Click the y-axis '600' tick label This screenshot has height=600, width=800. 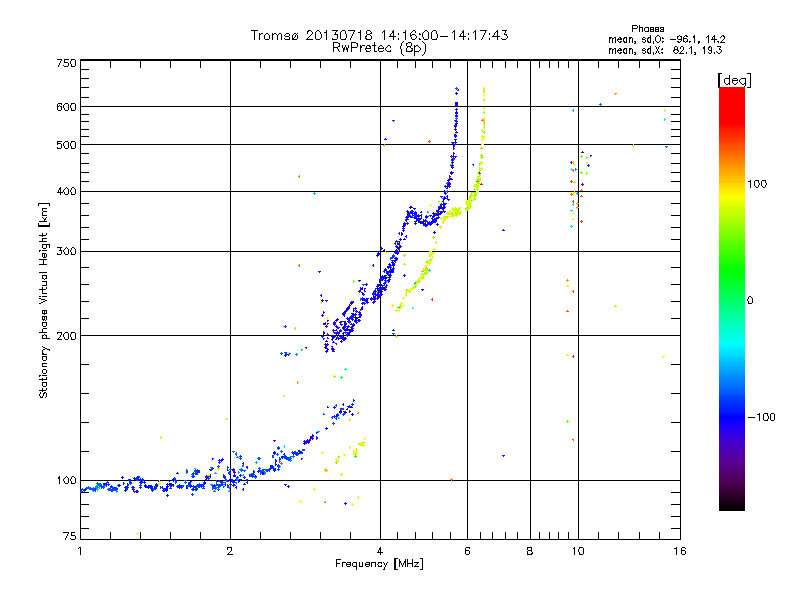[66, 107]
